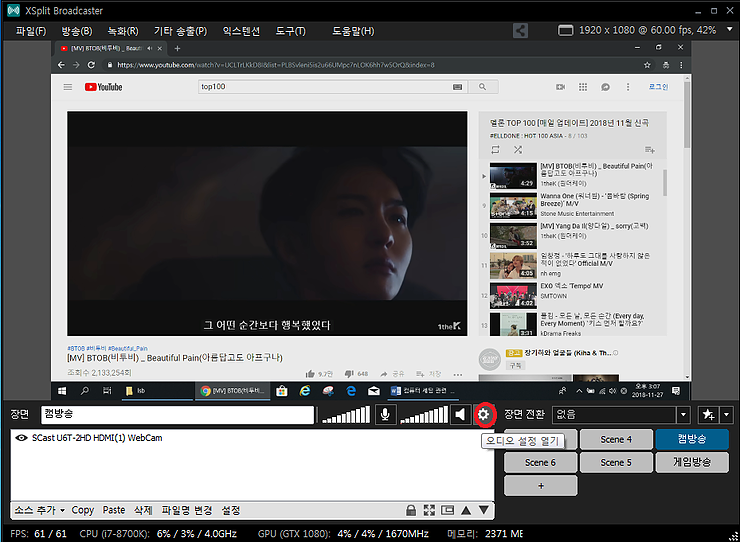Open 도움말(H) menu

pos(353,31)
